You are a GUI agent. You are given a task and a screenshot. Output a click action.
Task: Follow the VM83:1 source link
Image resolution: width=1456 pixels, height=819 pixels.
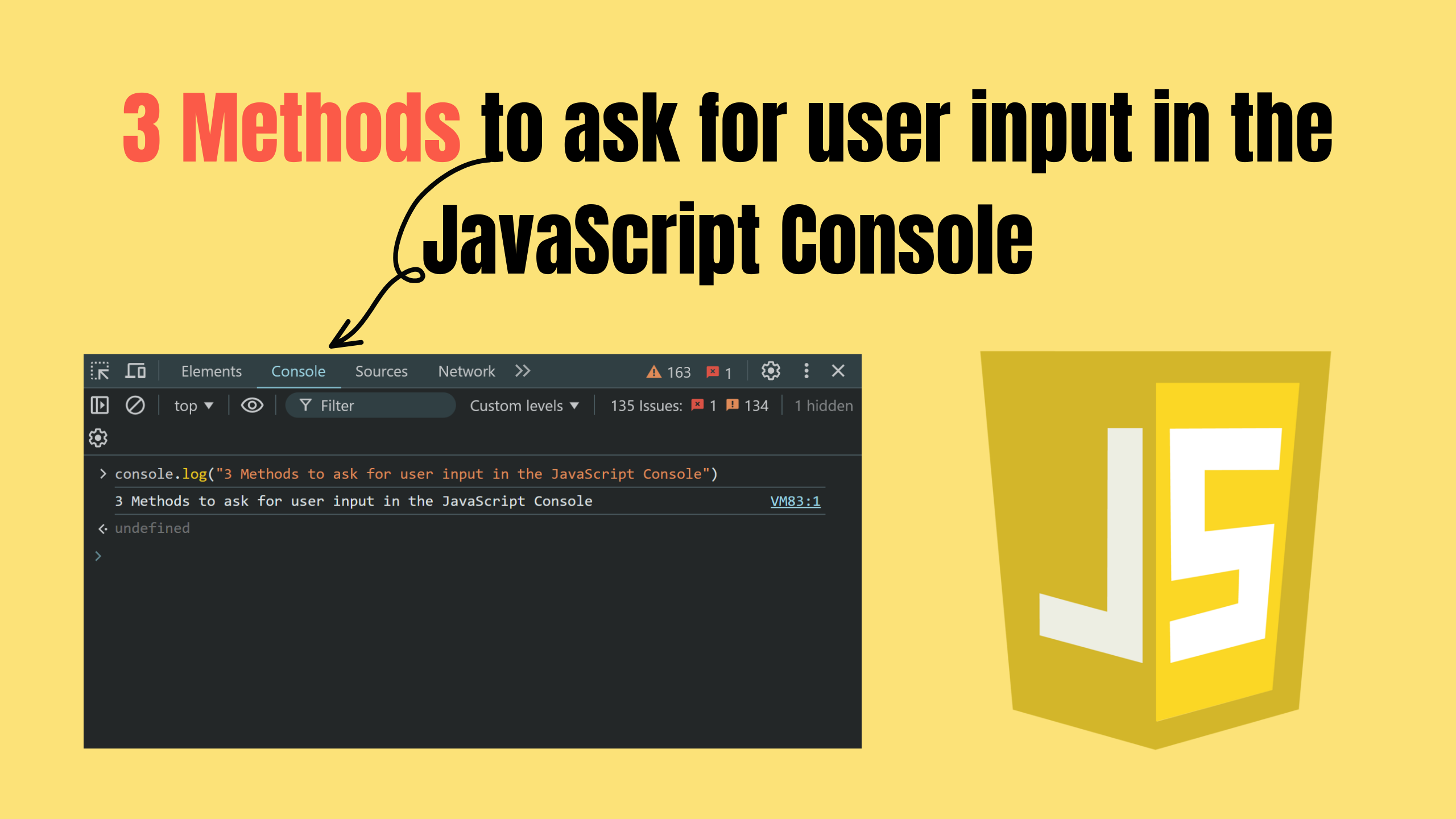pyautogui.click(x=795, y=501)
